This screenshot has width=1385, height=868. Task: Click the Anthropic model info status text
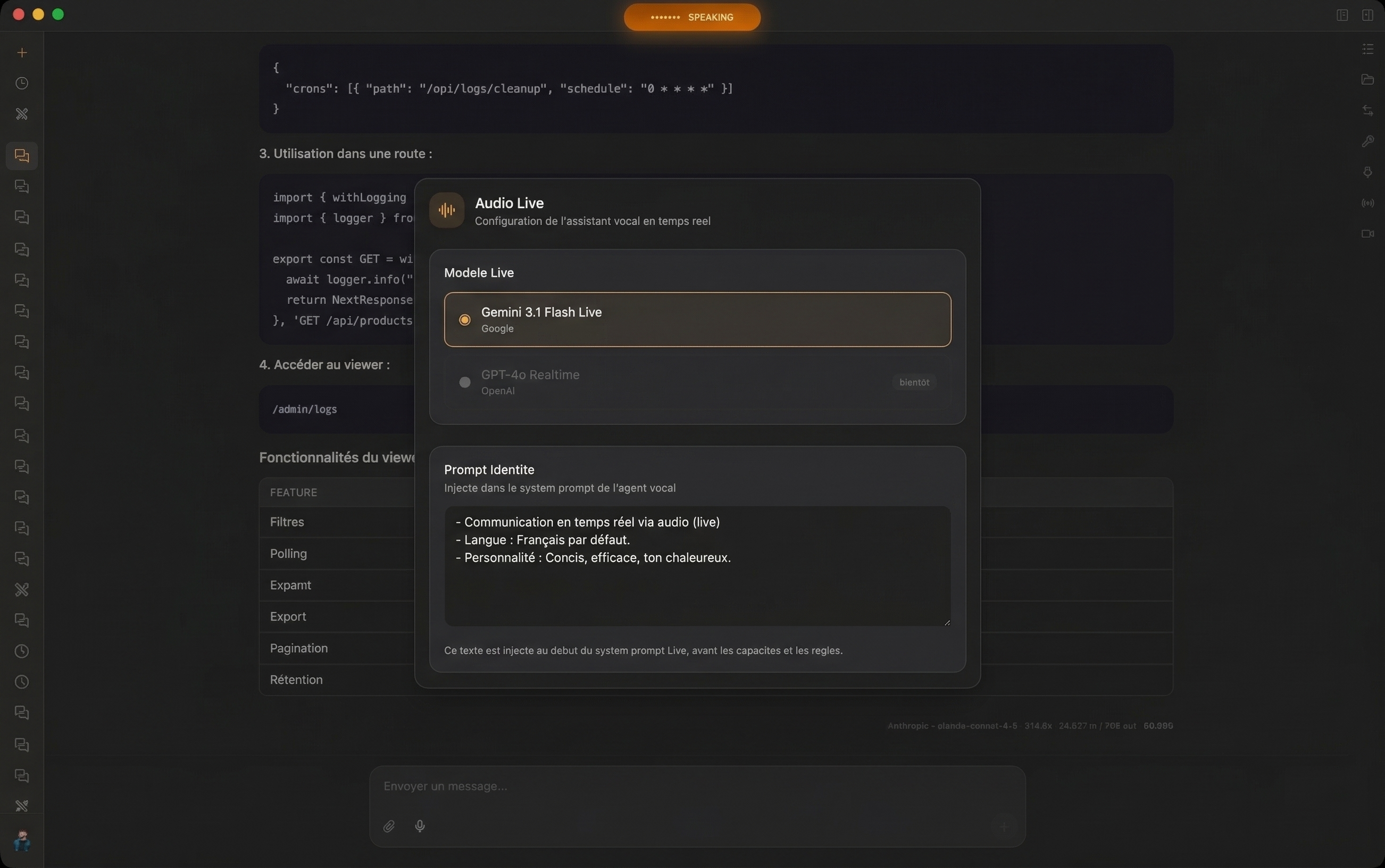tap(1030, 725)
